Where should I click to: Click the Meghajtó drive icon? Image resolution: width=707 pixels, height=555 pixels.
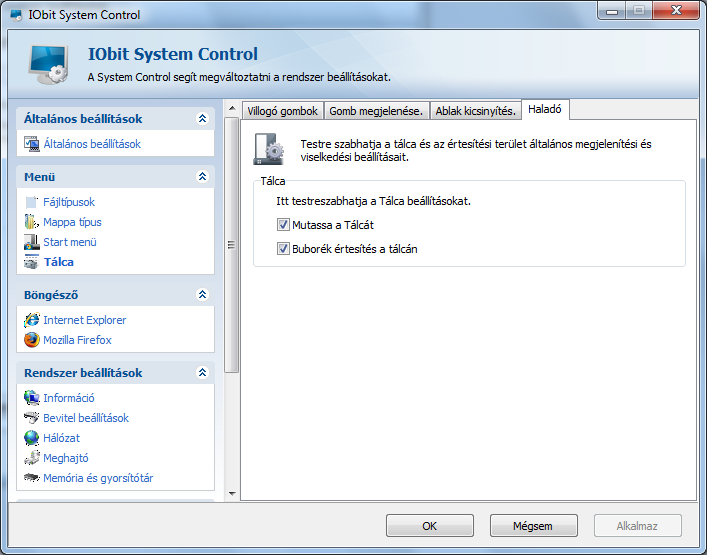32,458
